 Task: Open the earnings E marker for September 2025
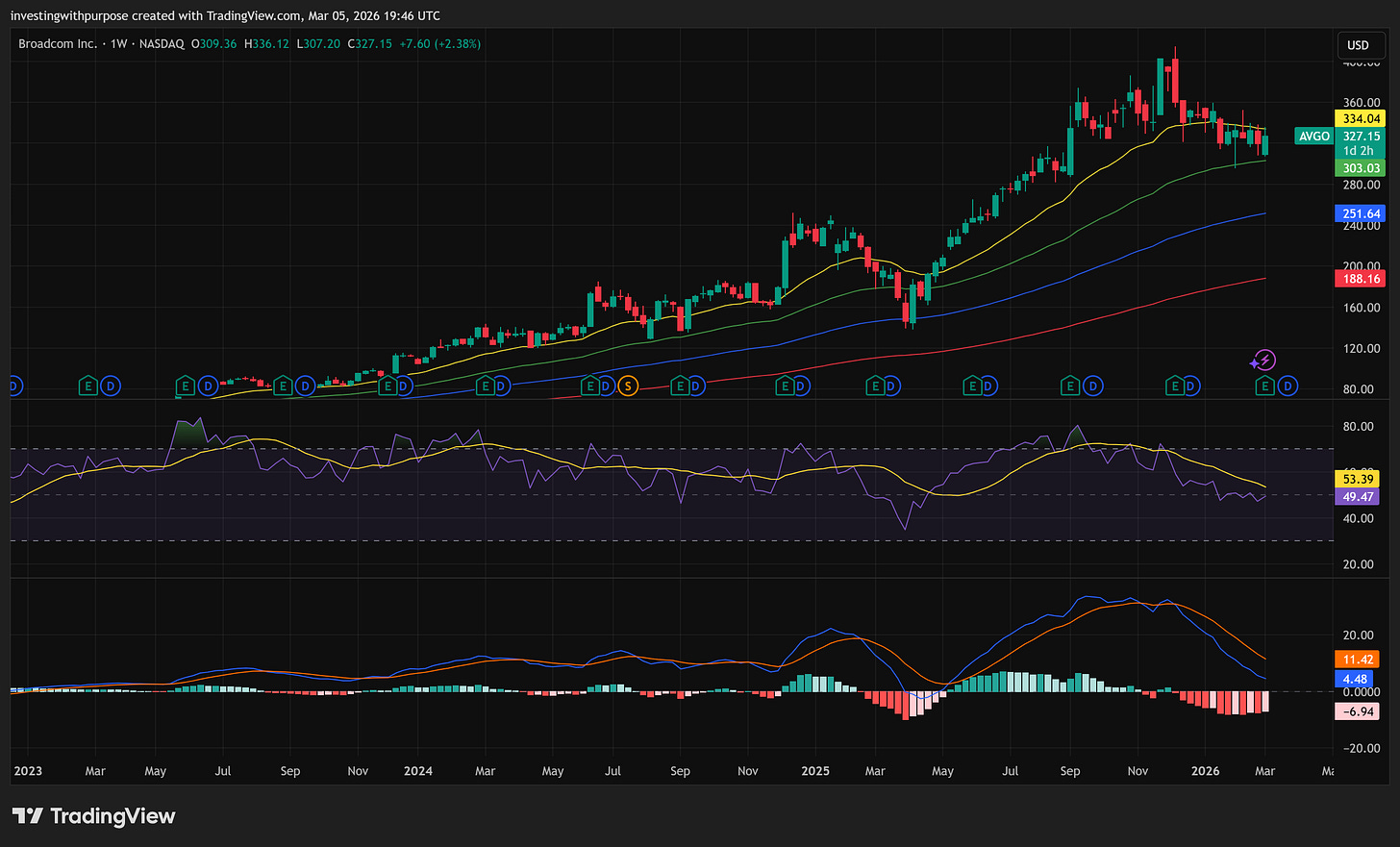point(1070,386)
